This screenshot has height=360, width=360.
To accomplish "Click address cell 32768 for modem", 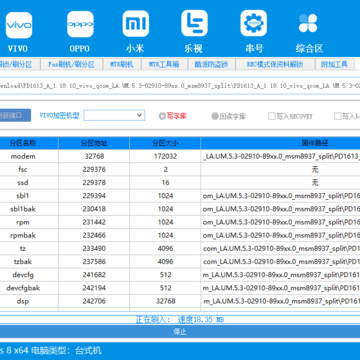I will point(94,156).
